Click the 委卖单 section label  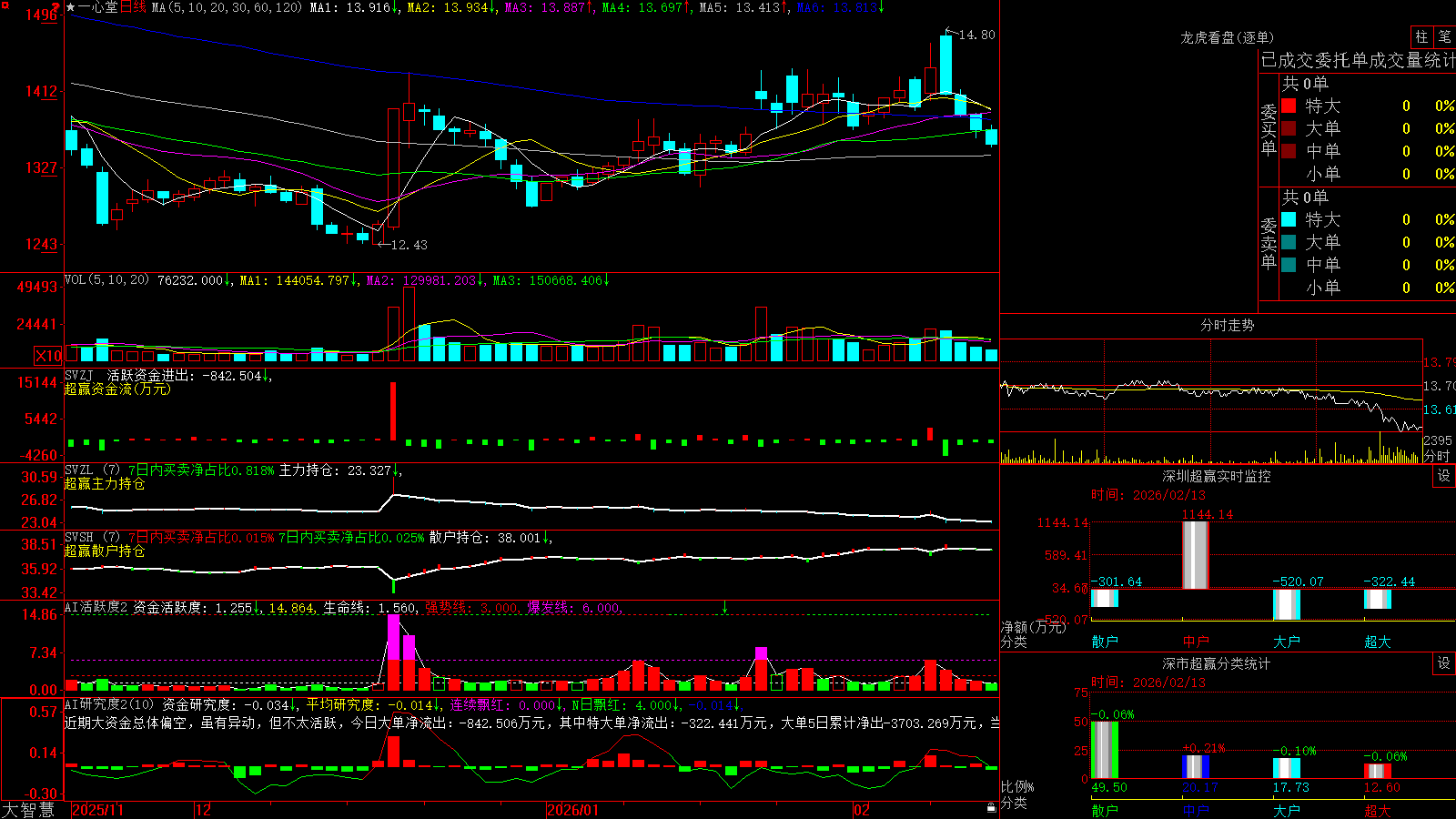pos(1269,243)
